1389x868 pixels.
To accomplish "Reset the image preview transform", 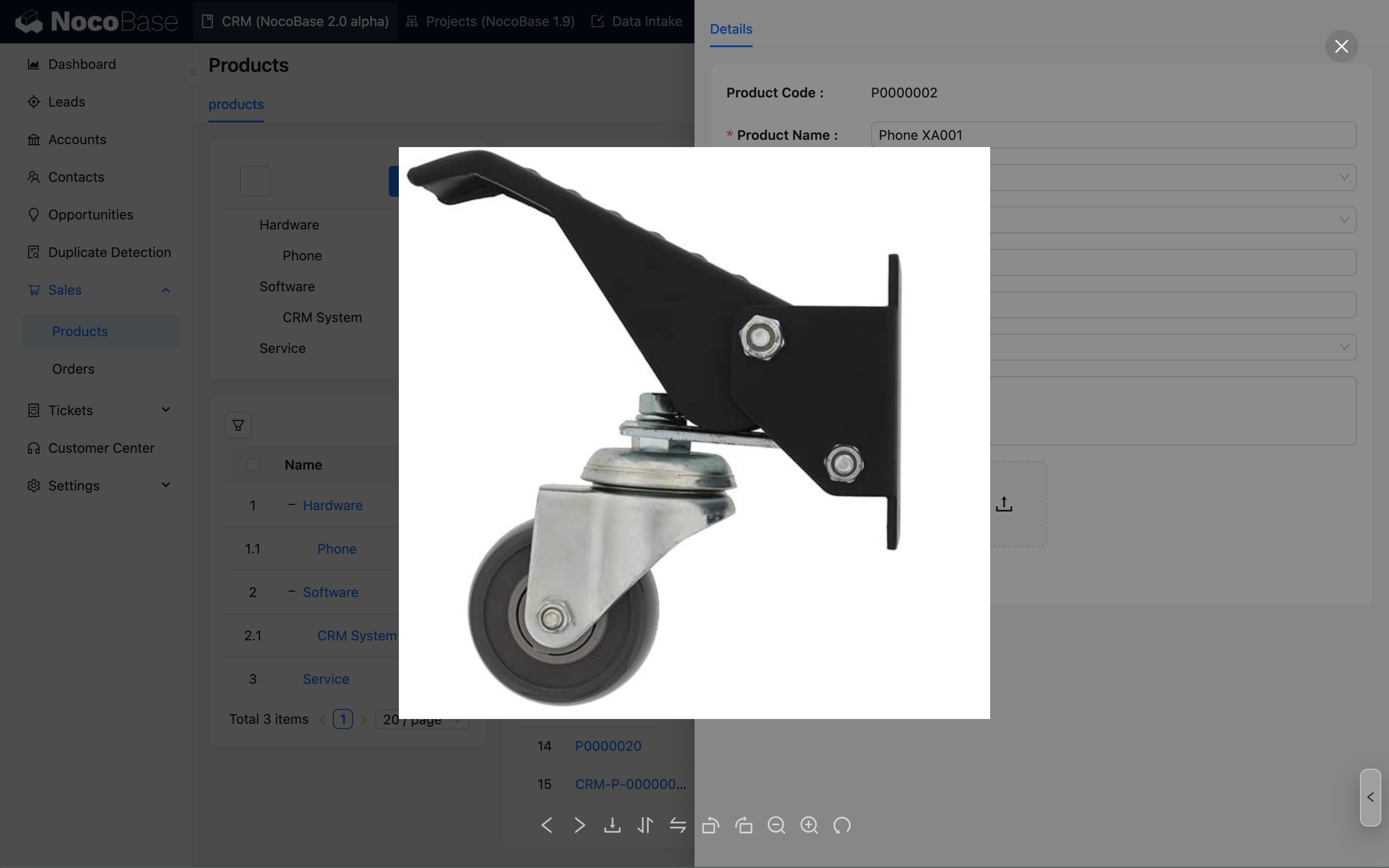I will [842, 826].
